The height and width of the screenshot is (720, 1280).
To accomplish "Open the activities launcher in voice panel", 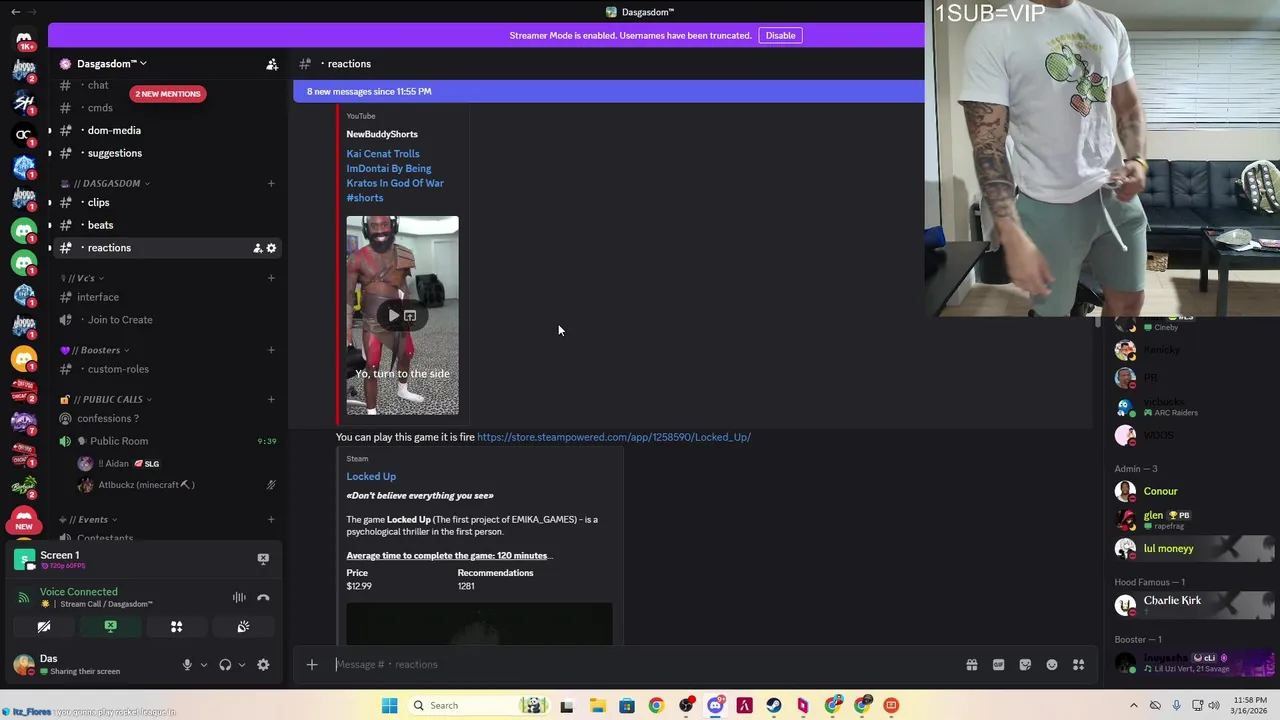I will coord(177,627).
